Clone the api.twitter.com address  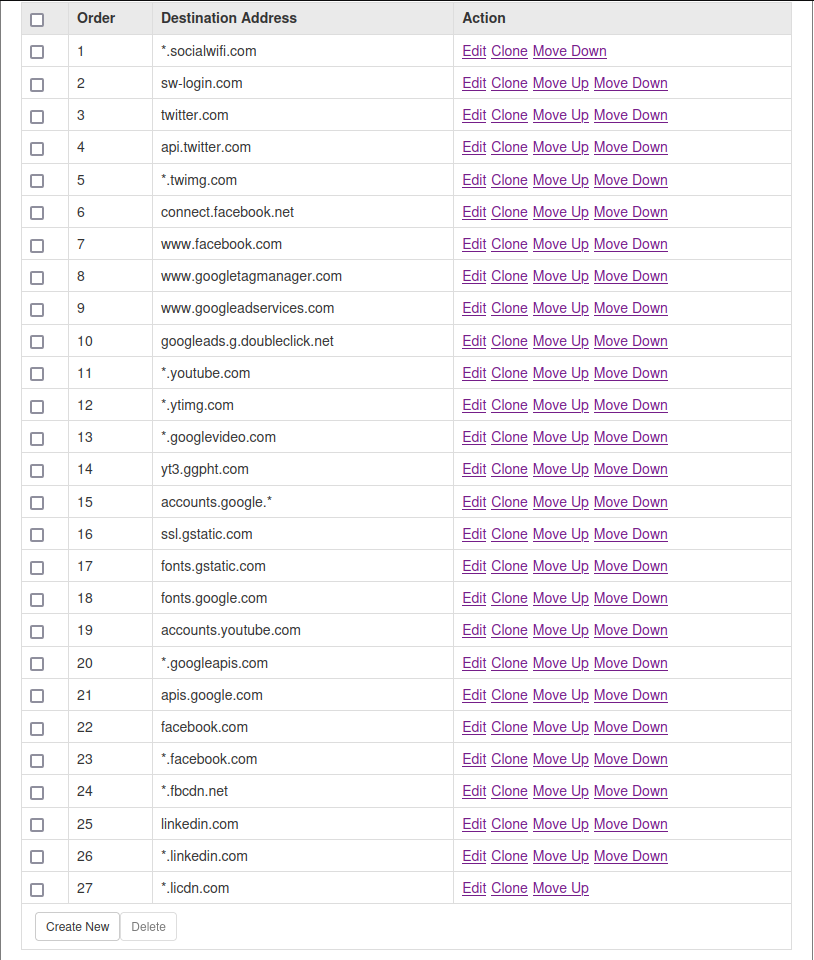point(509,147)
